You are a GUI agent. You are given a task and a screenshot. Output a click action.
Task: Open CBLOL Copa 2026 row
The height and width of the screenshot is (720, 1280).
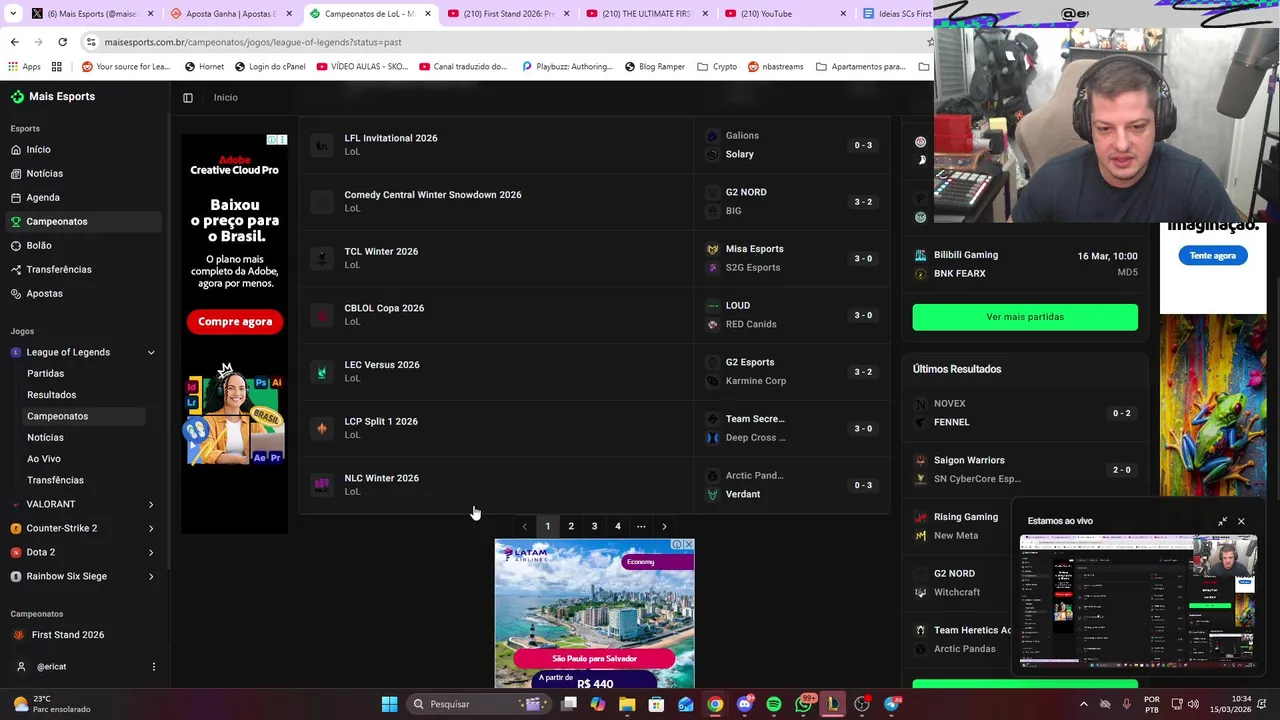pos(594,315)
